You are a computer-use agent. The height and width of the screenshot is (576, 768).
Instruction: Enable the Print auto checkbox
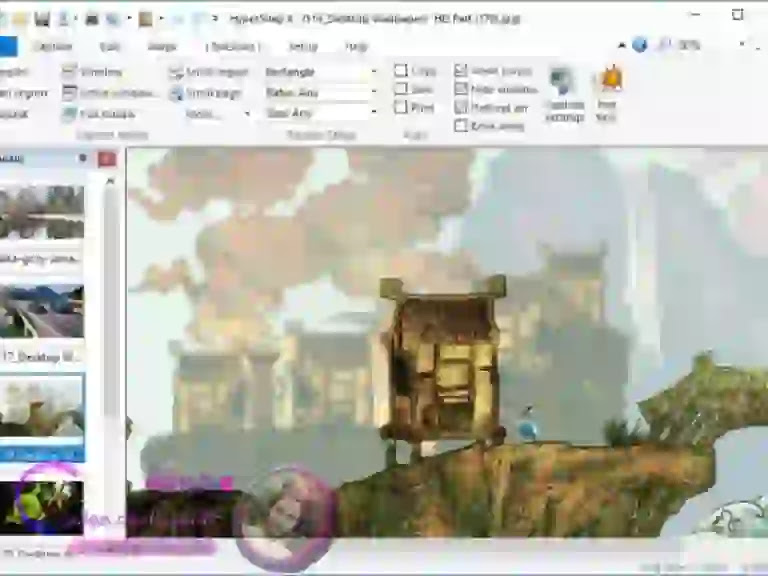401,107
